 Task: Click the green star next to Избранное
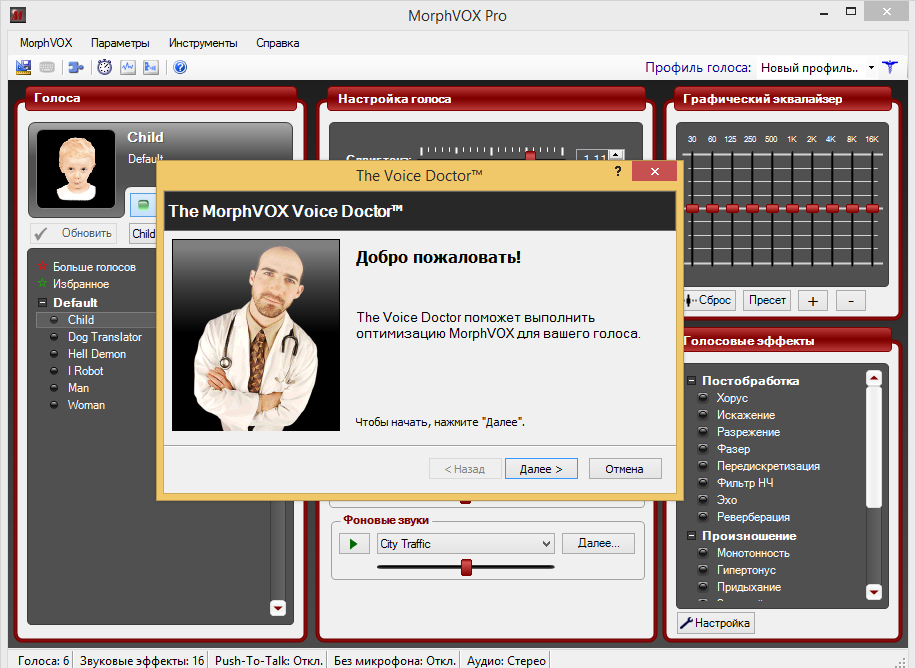coord(42,283)
